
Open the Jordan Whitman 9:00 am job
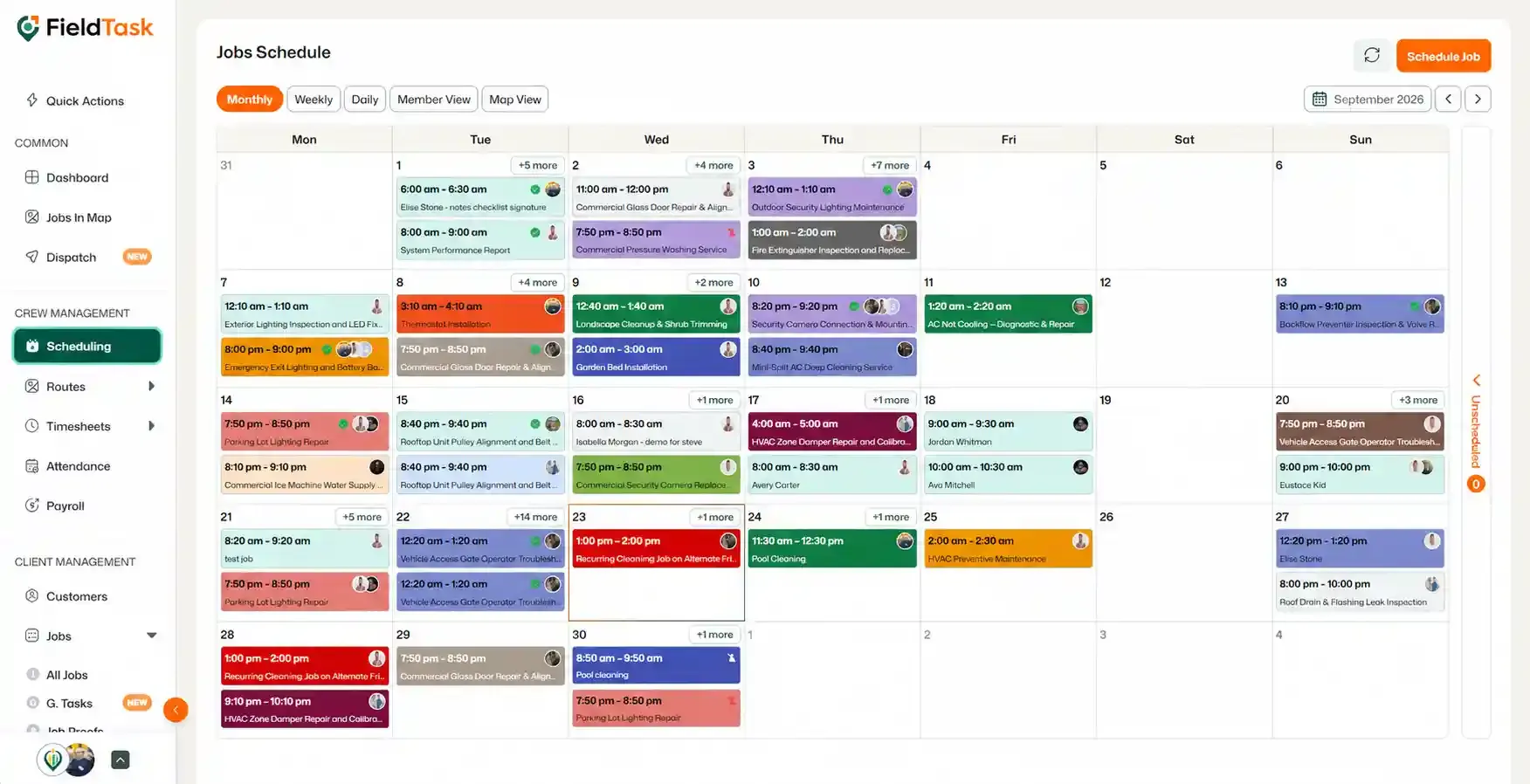[x=1008, y=432]
